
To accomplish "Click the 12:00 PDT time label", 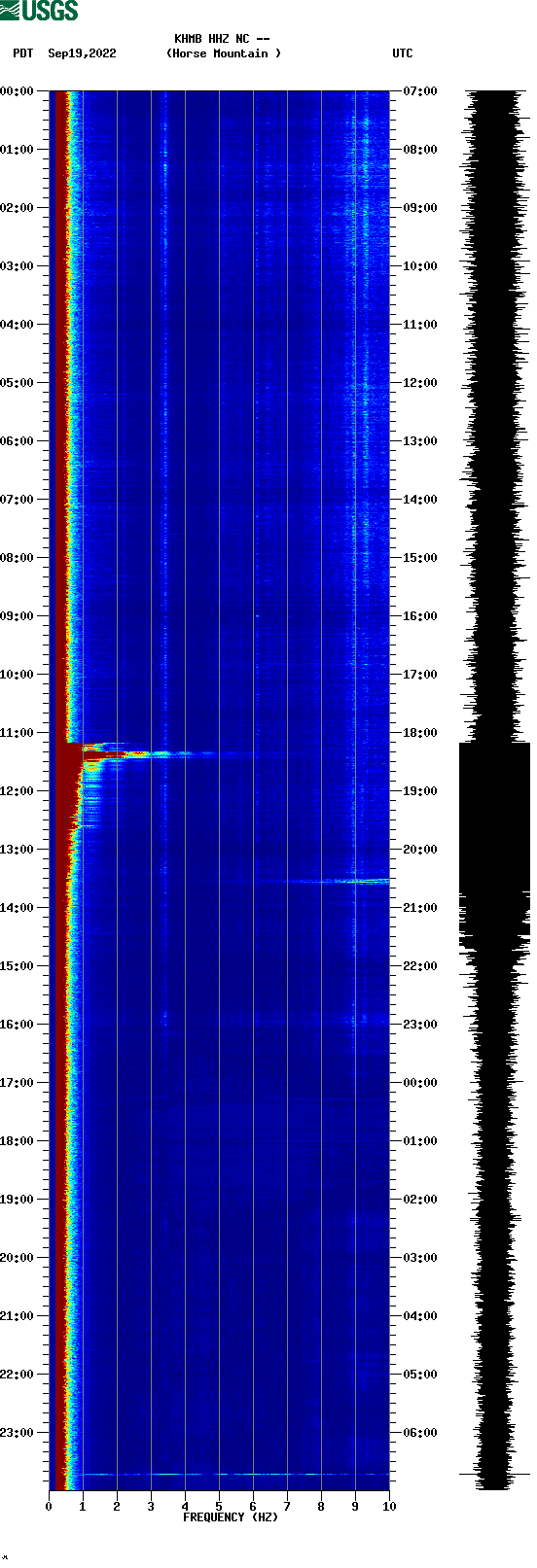I will (17, 791).
